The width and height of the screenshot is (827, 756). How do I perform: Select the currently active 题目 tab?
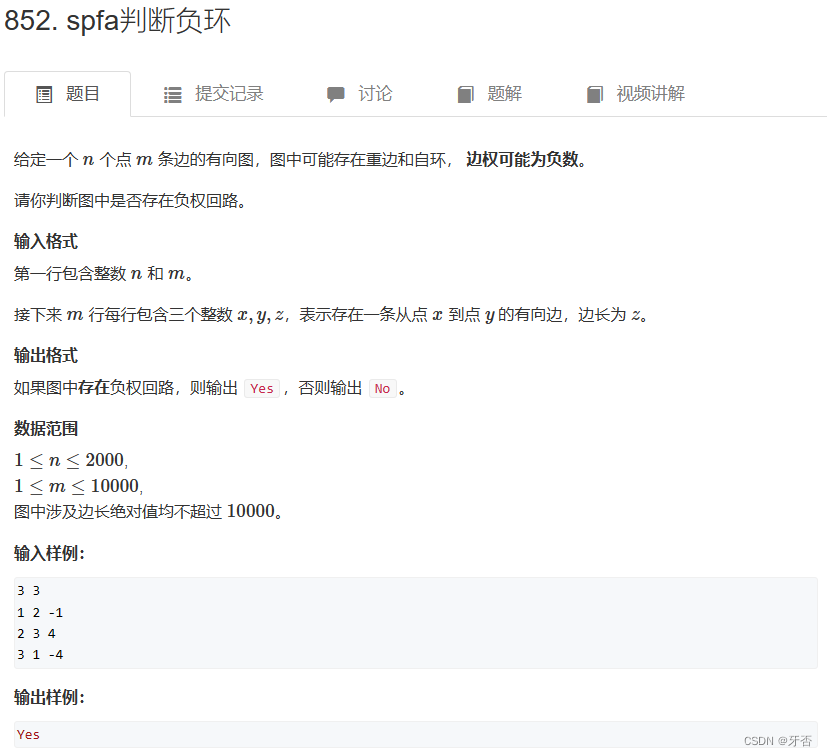point(67,93)
